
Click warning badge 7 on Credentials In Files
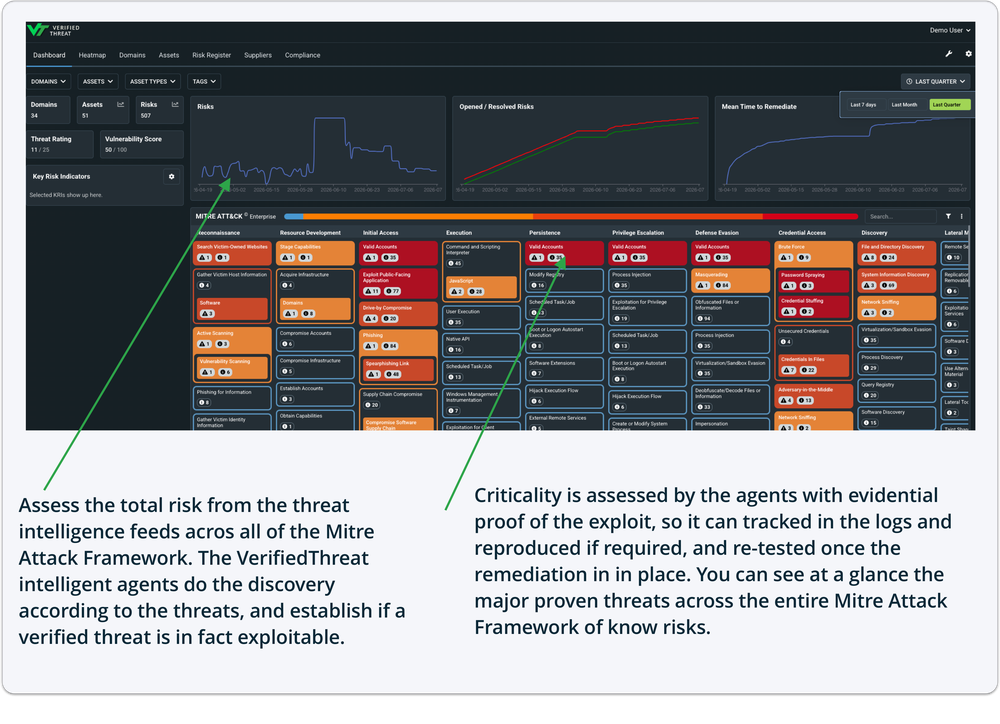click(789, 370)
